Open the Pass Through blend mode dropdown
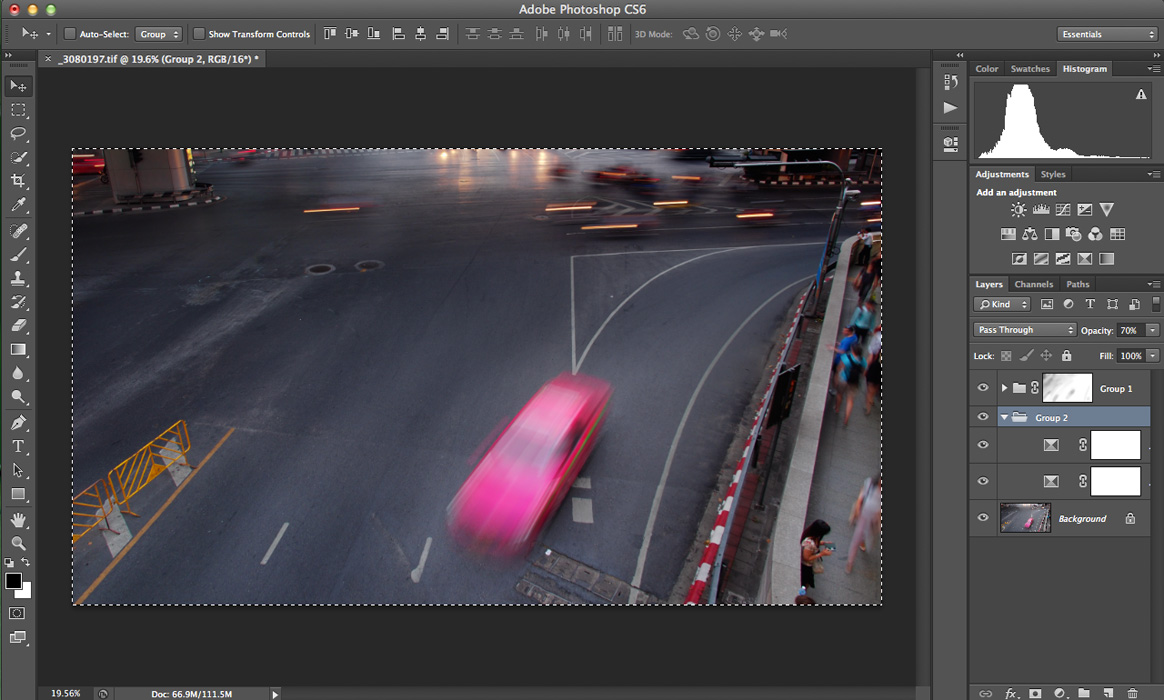This screenshot has height=700, width=1164. click(1024, 330)
